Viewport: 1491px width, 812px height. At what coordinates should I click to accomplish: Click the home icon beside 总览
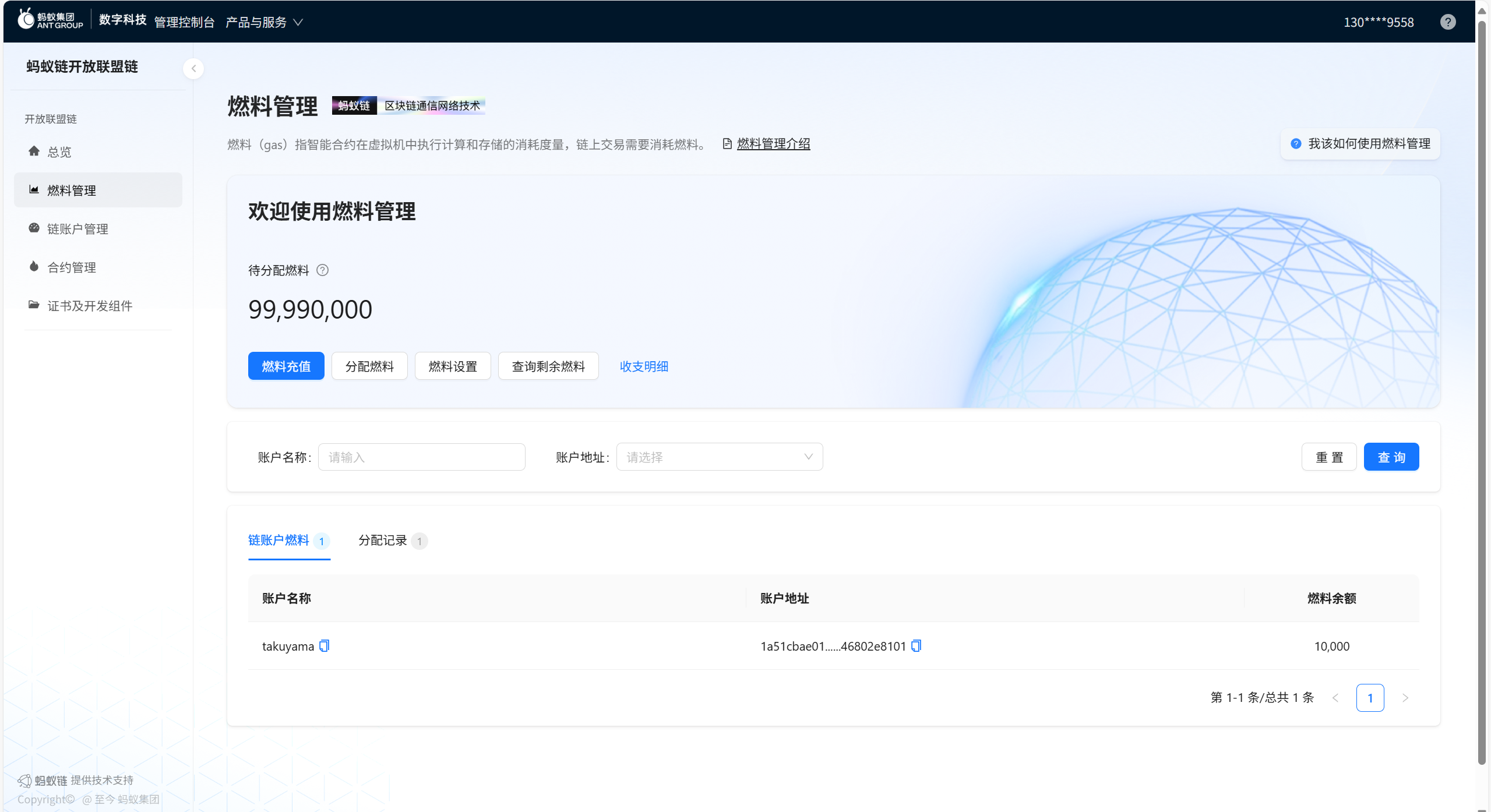(34, 151)
